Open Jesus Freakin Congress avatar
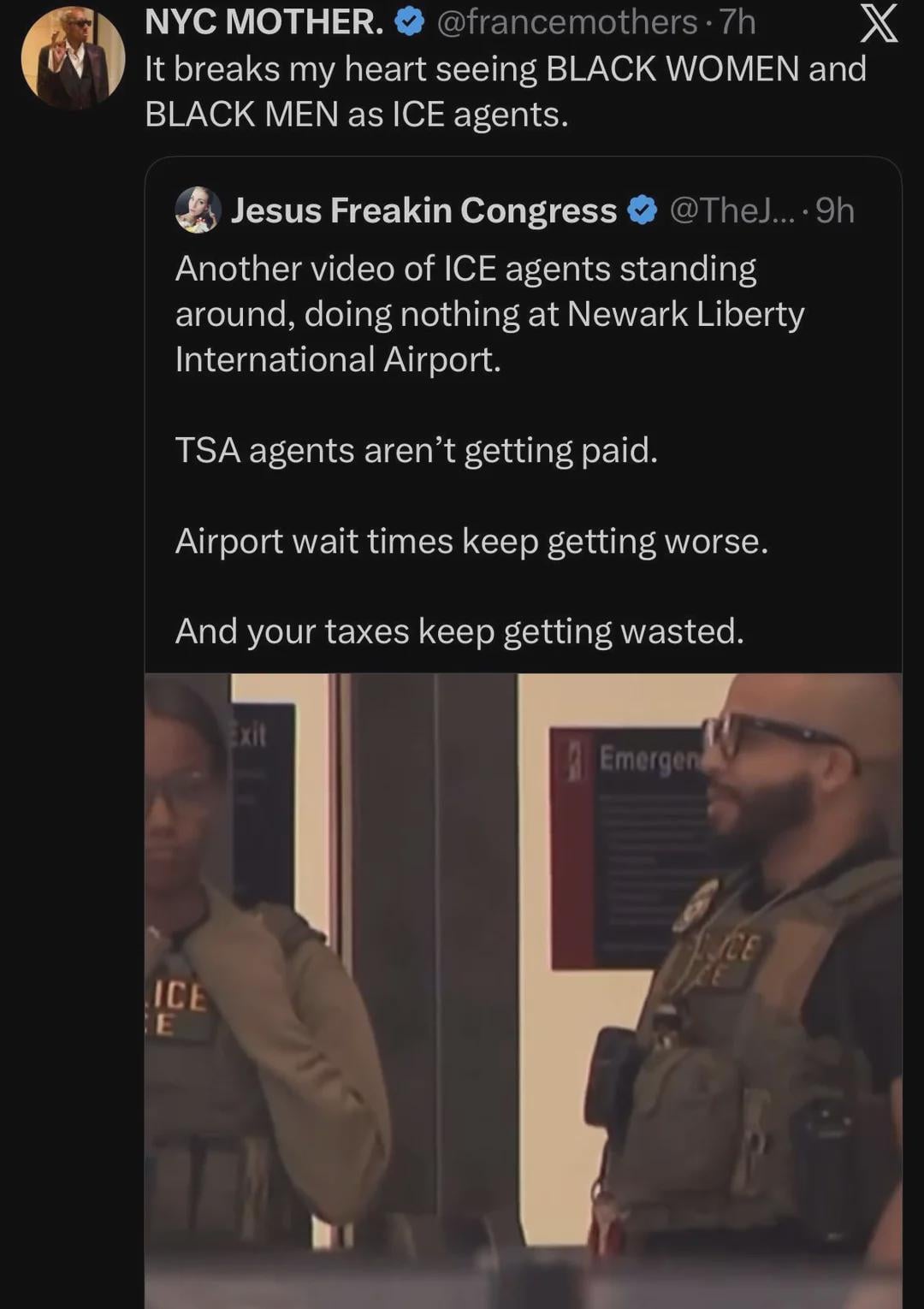The width and height of the screenshot is (924, 1309). pyautogui.click(x=198, y=210)
